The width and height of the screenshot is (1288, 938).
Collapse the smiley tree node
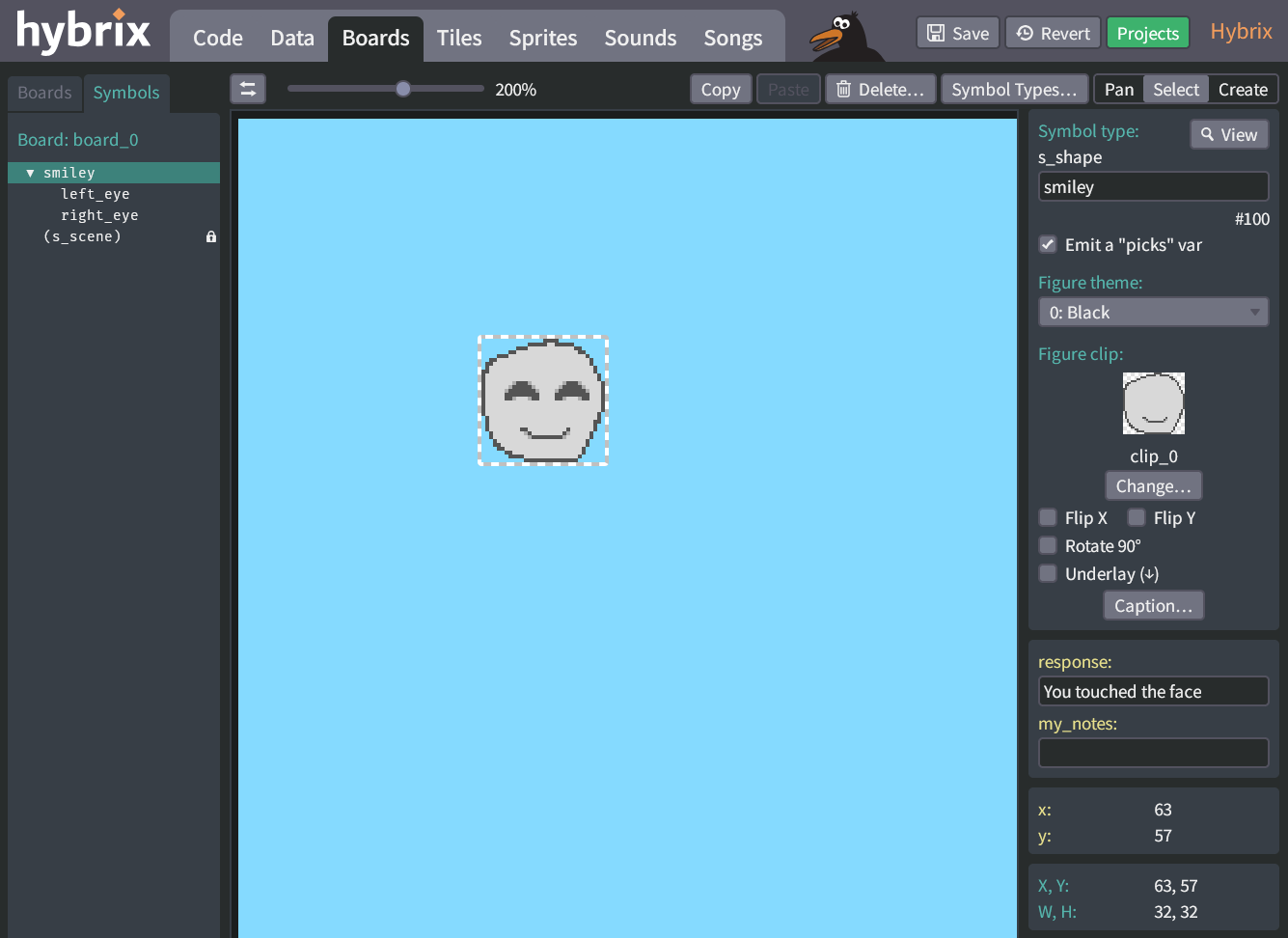pos(30,173)
